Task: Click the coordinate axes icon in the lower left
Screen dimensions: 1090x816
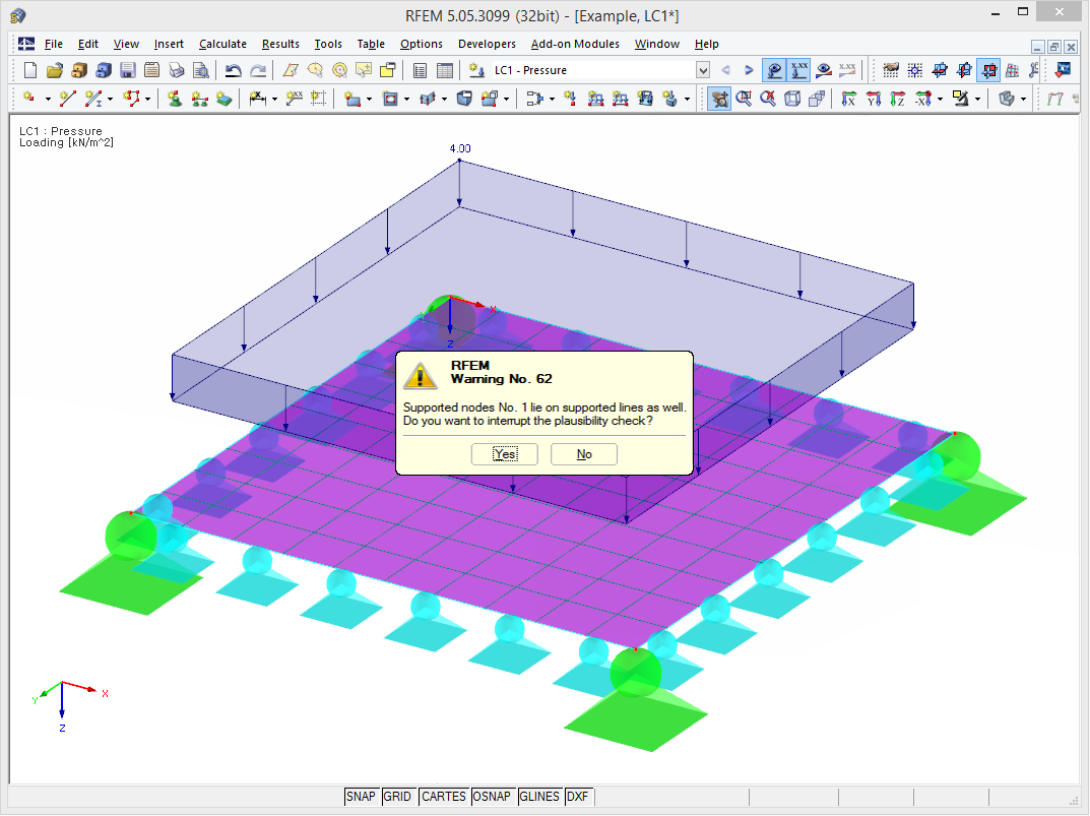Action: (70, 705)
